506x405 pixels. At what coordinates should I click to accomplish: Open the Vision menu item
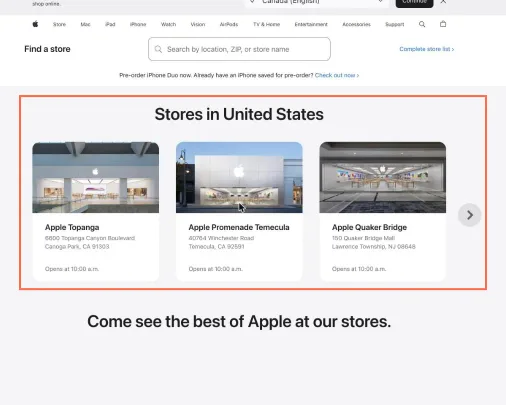click(198, 24)
